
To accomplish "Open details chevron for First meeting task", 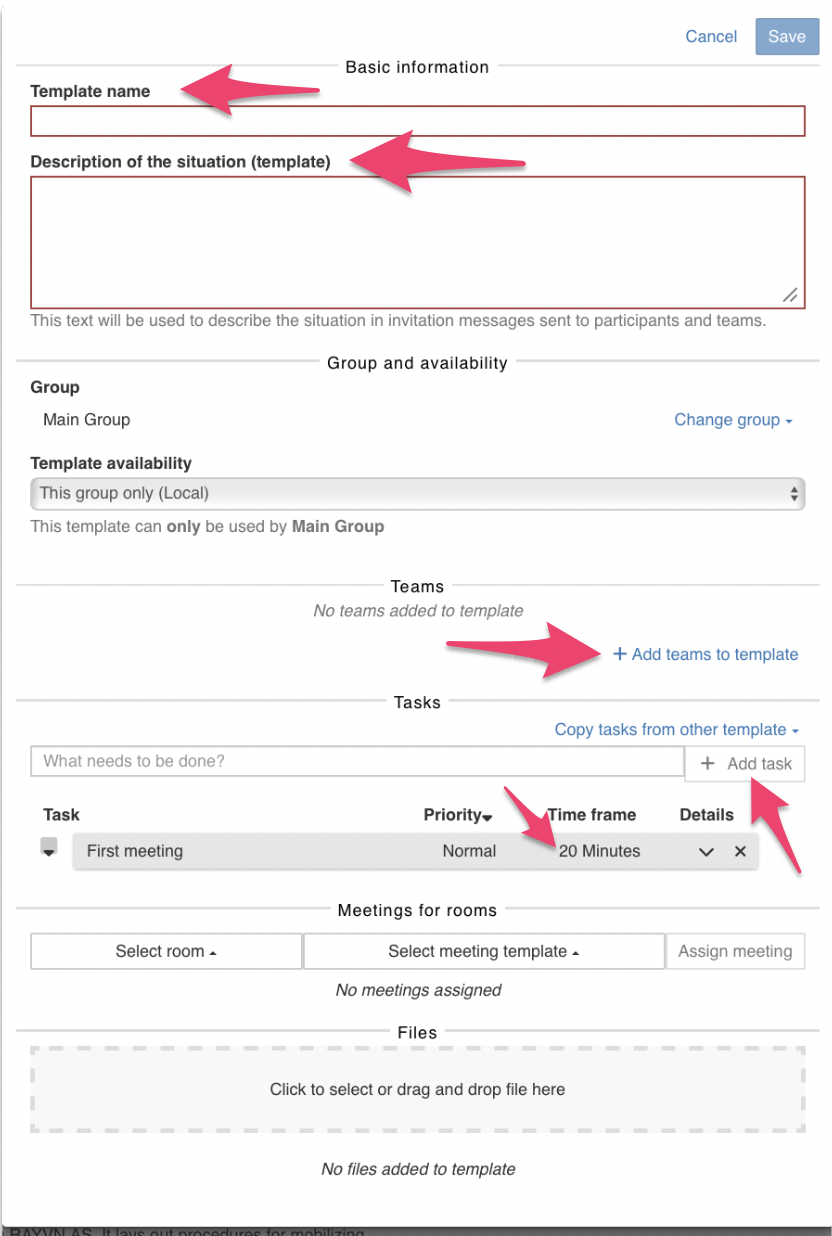I will click(706, 851).
